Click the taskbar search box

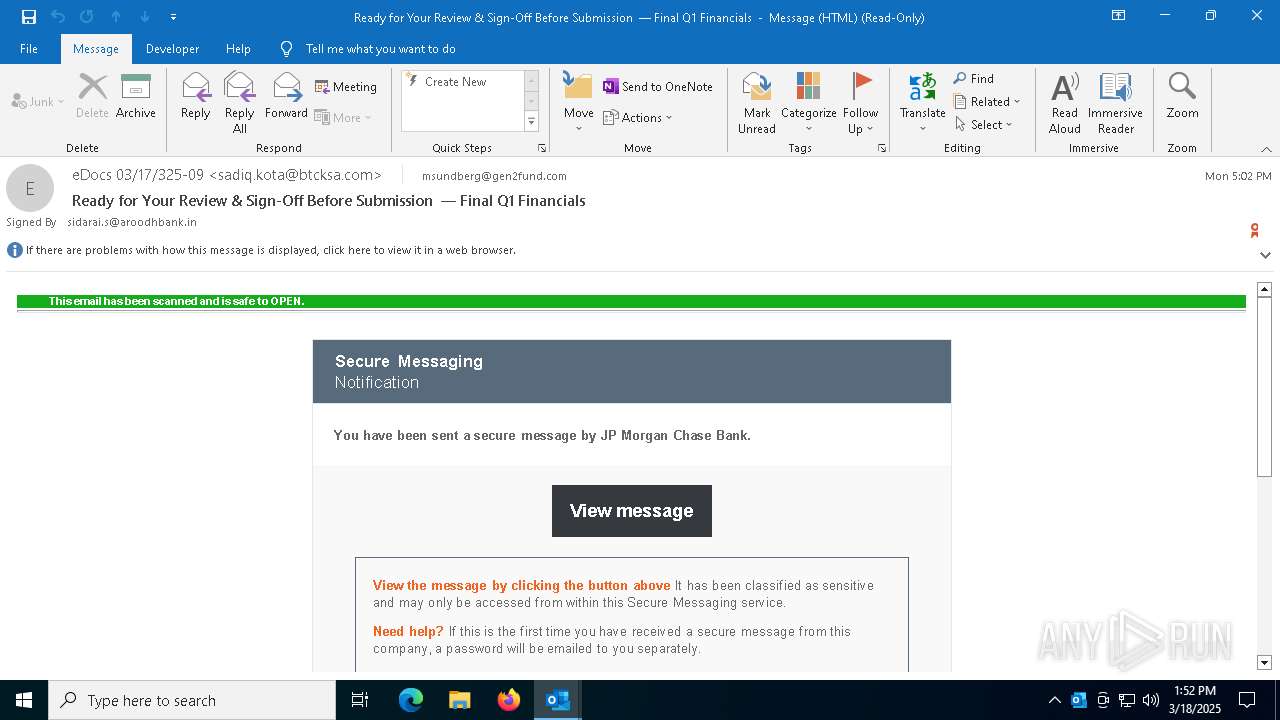point(192,700)
